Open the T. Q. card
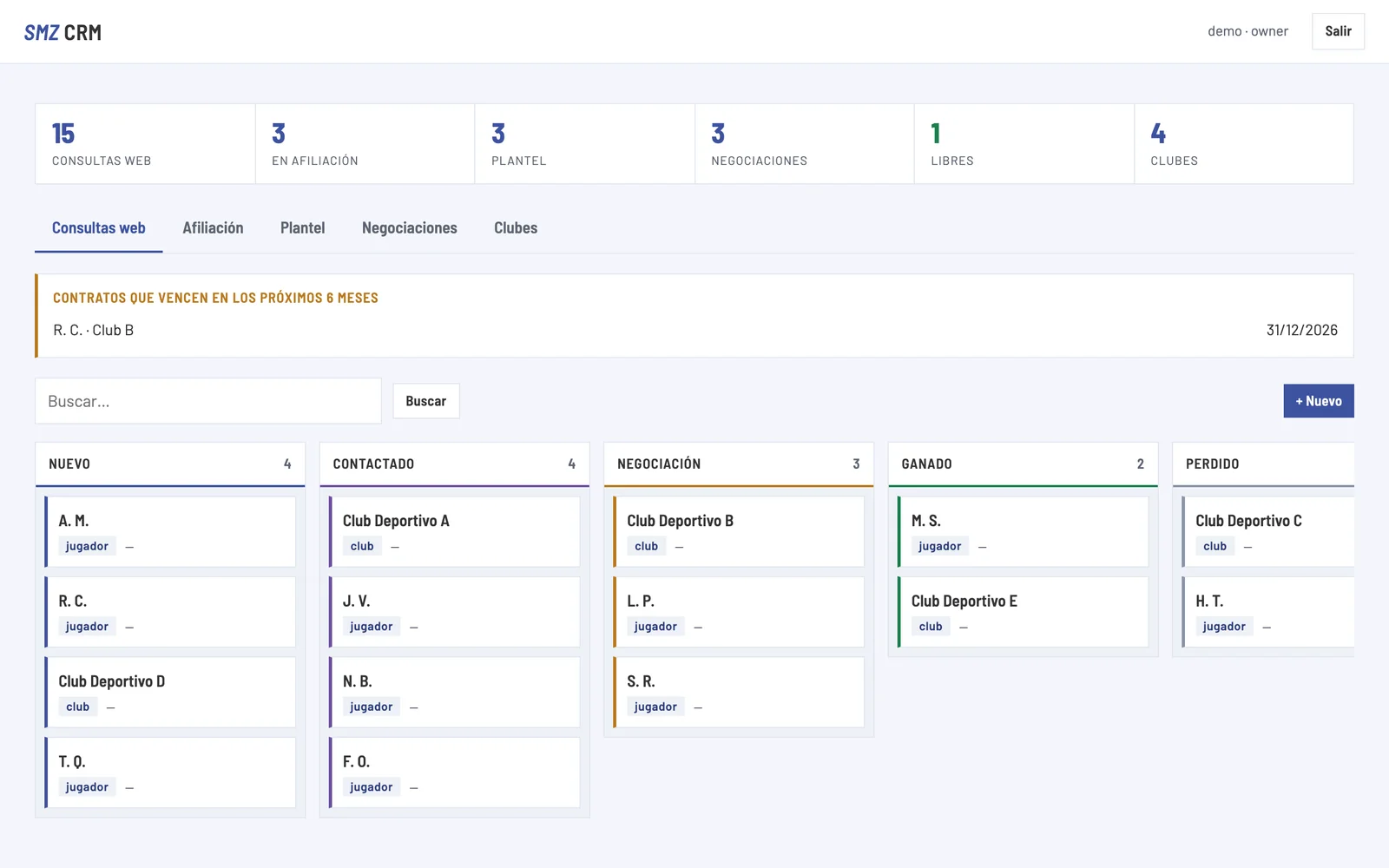 pos(170,773)
